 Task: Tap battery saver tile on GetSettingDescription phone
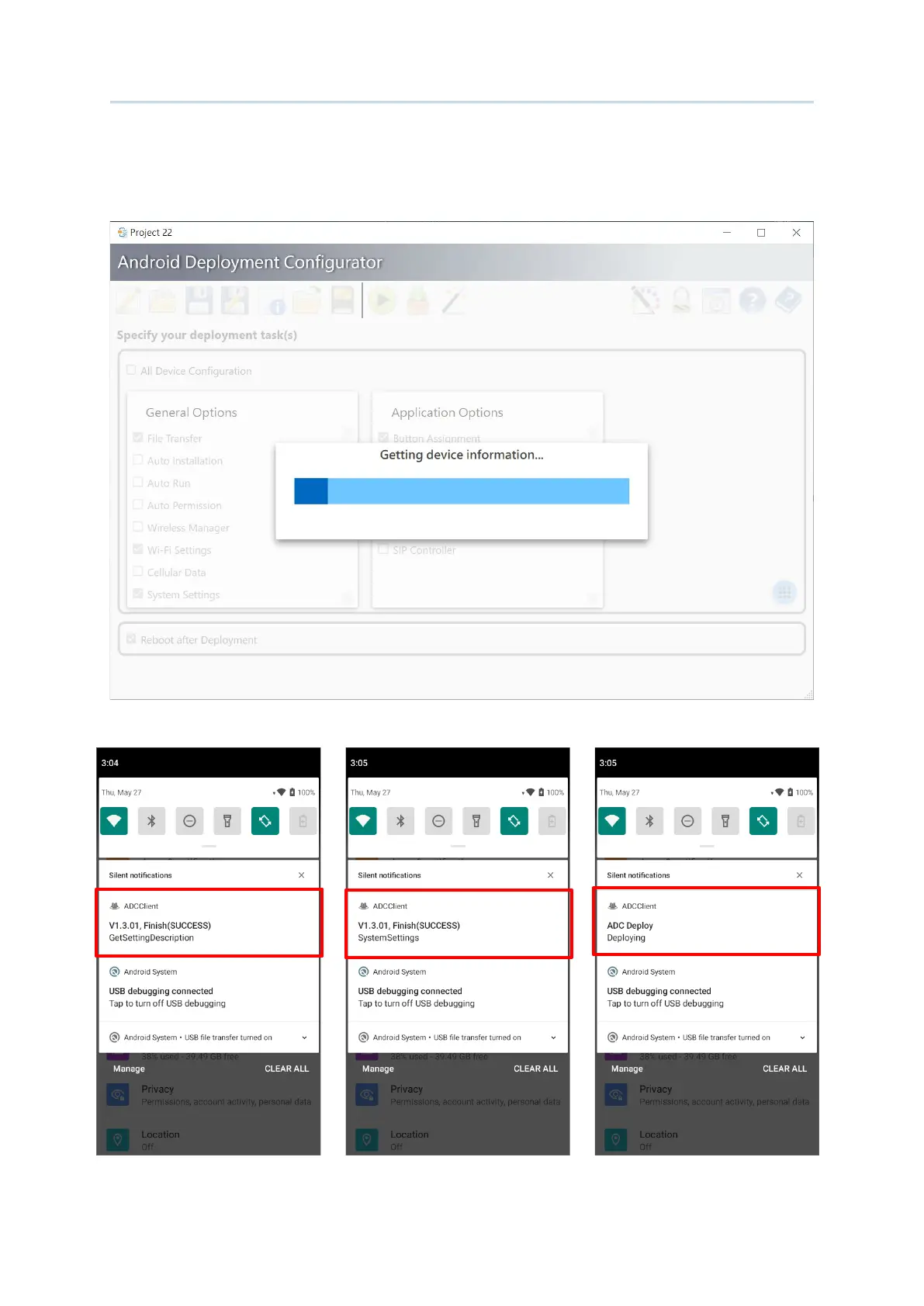tap(303, 821)
